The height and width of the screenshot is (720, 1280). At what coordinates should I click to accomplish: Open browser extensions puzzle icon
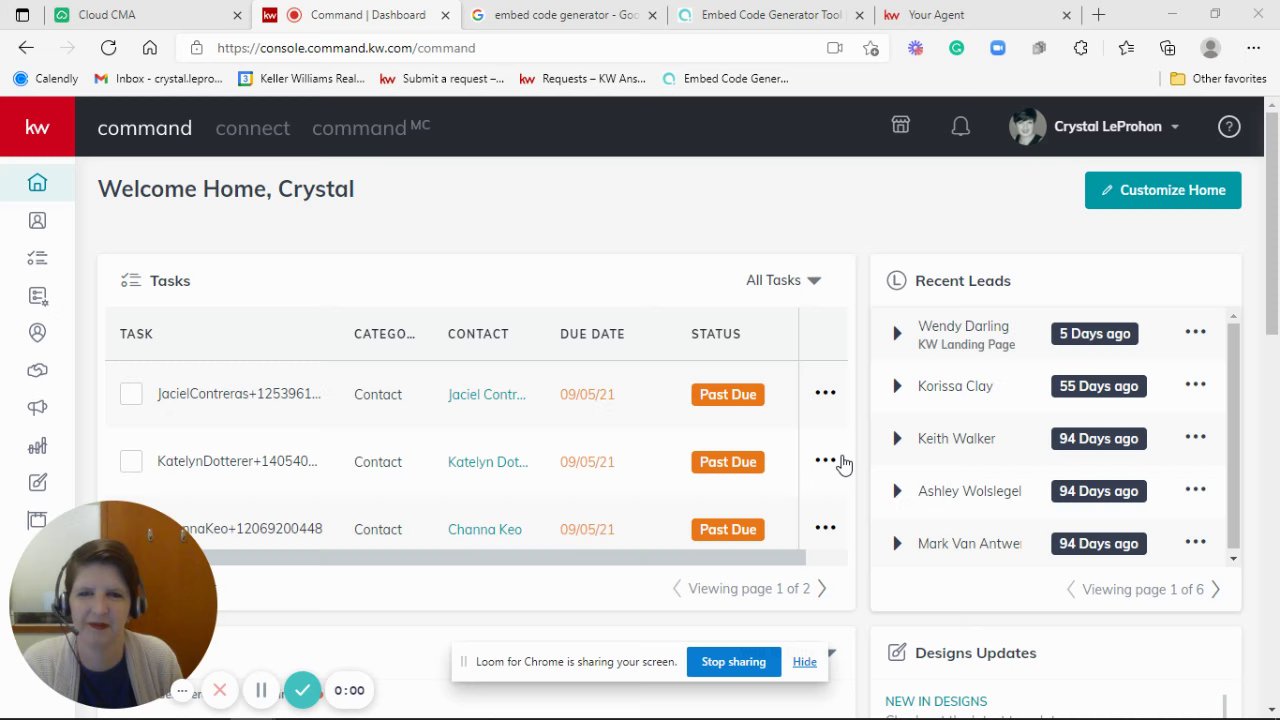pyautogui.click(x=1080, y=48)
